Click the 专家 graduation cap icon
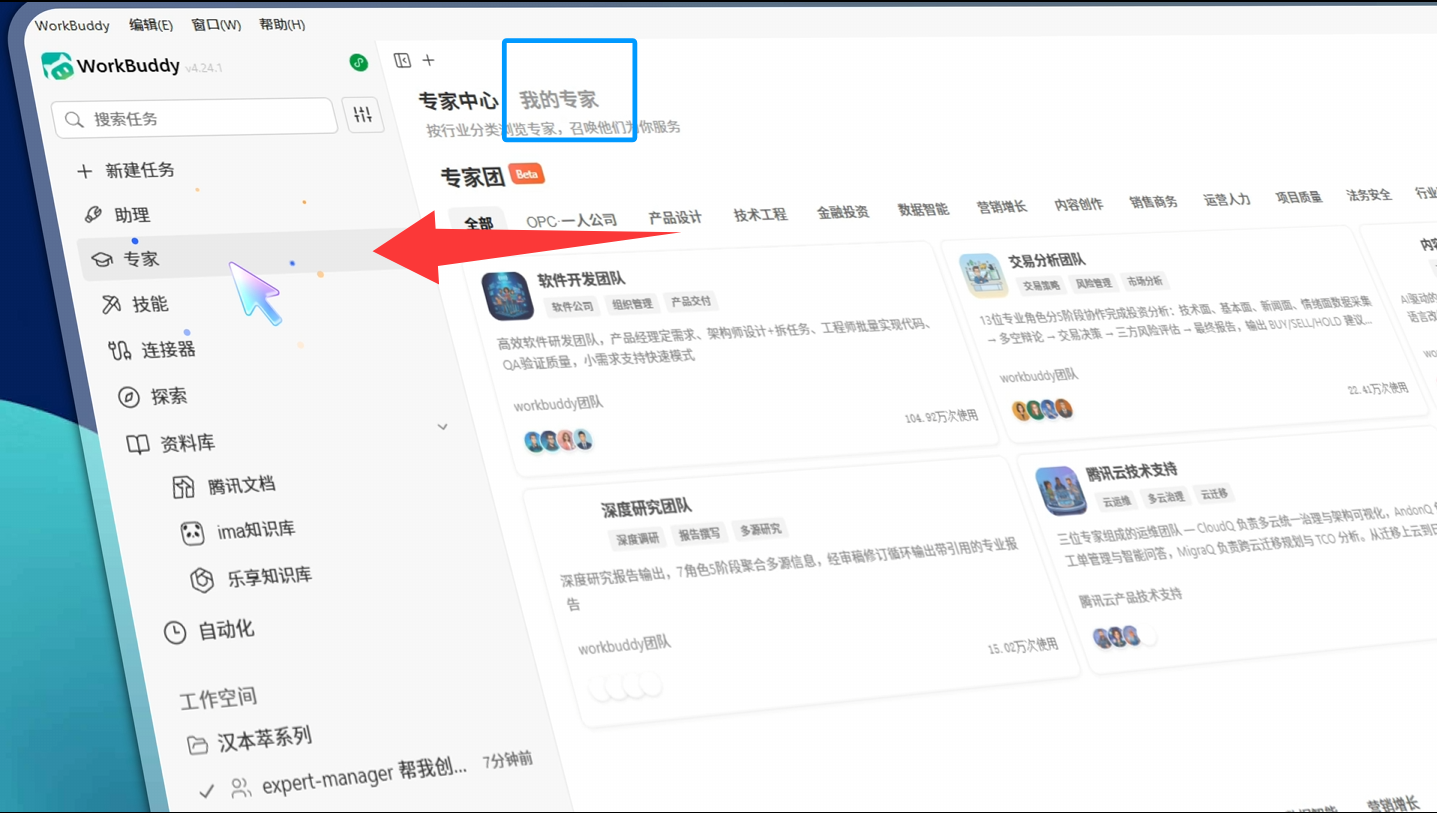Viewport: 1437px width, 813px height. click(102, 259)
